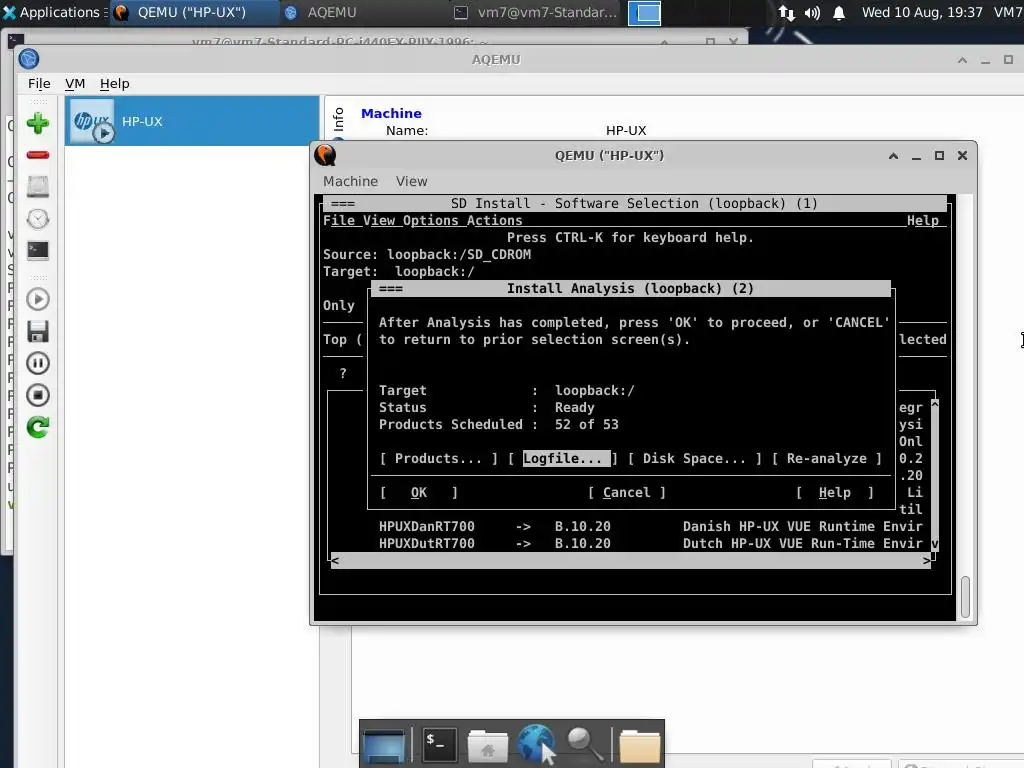
Task: Click the green plus Add VM icon
Action: click(x=38, y=123)
